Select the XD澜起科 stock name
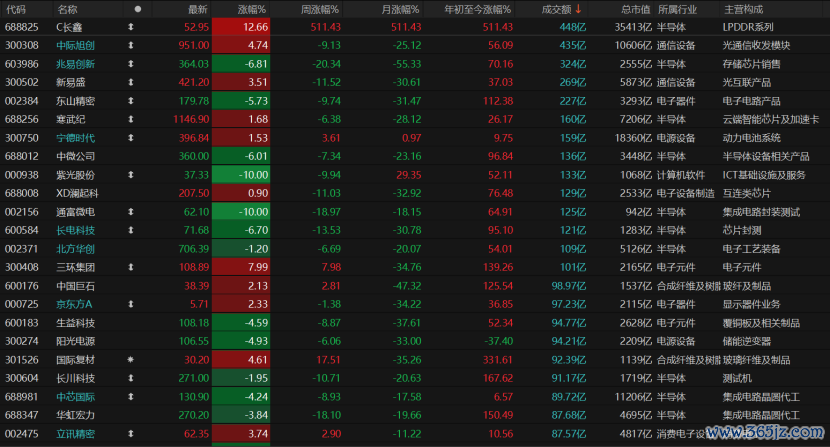The width and height of the screenshot is (830, 447). tap(77, 193)
